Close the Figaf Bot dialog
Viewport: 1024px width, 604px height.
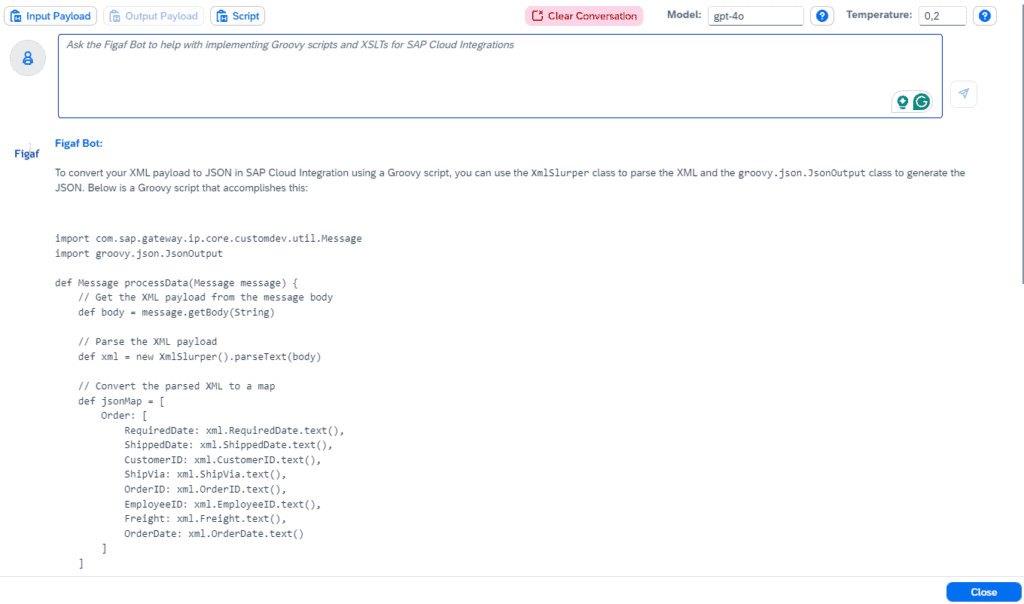[x=984, y=592]
